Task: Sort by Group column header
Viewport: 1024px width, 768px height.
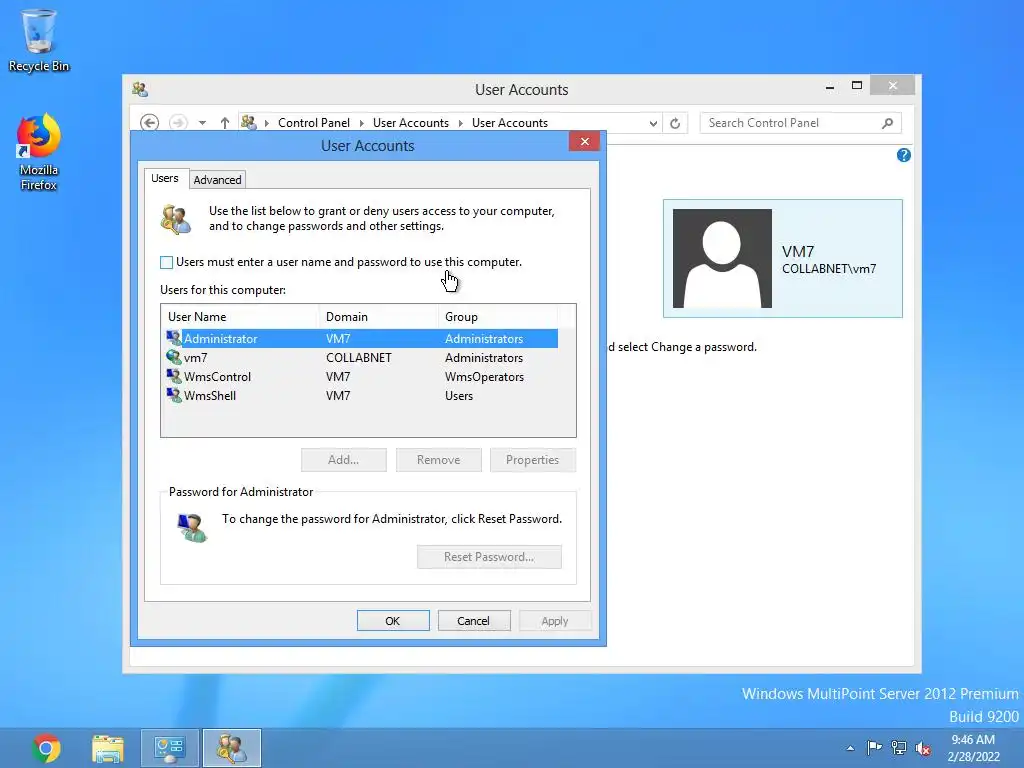Action: (498, 317)
